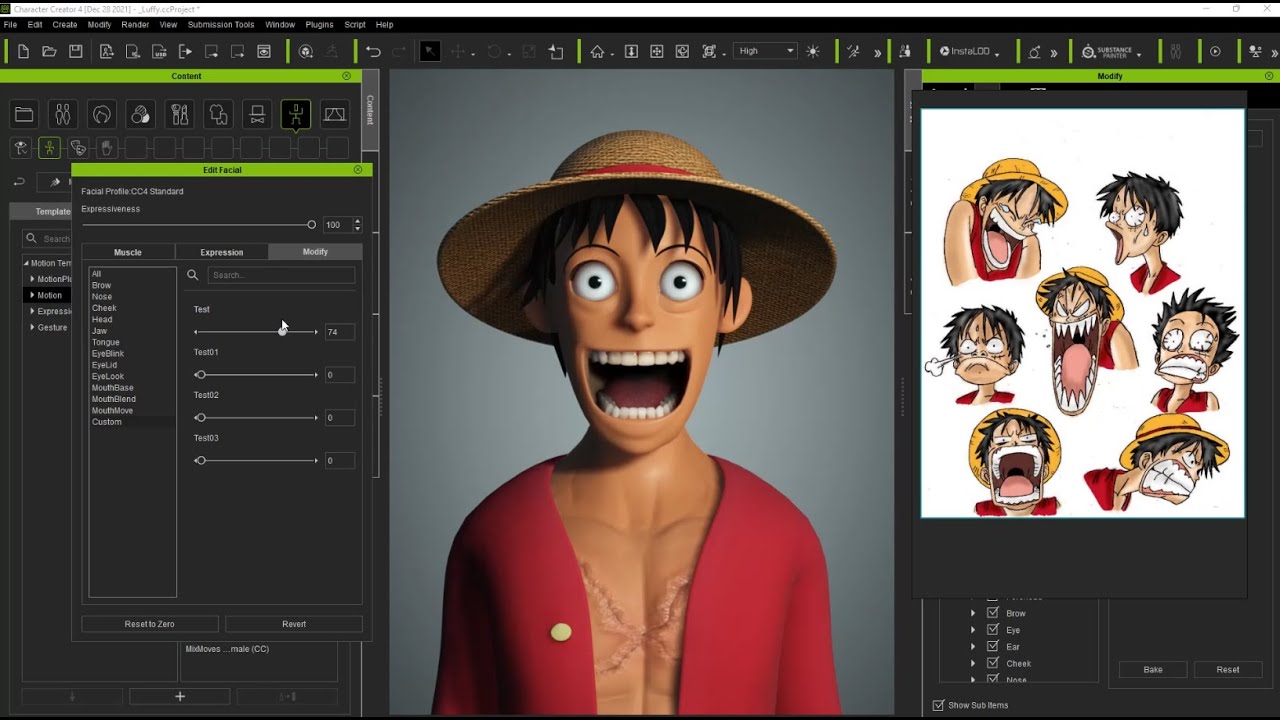Click the Expressiveness slider
The width and height of the screenshot is (1280, 720).
tap(198, 225)
